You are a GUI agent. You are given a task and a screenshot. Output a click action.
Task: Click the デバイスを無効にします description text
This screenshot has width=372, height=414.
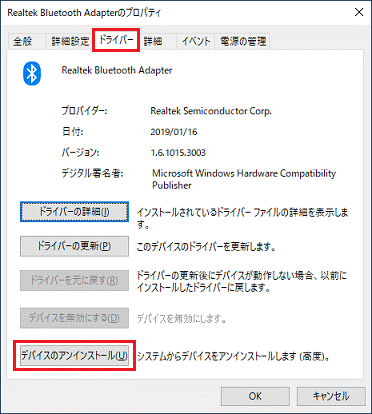pyautogui.click(x=182, y=319)
